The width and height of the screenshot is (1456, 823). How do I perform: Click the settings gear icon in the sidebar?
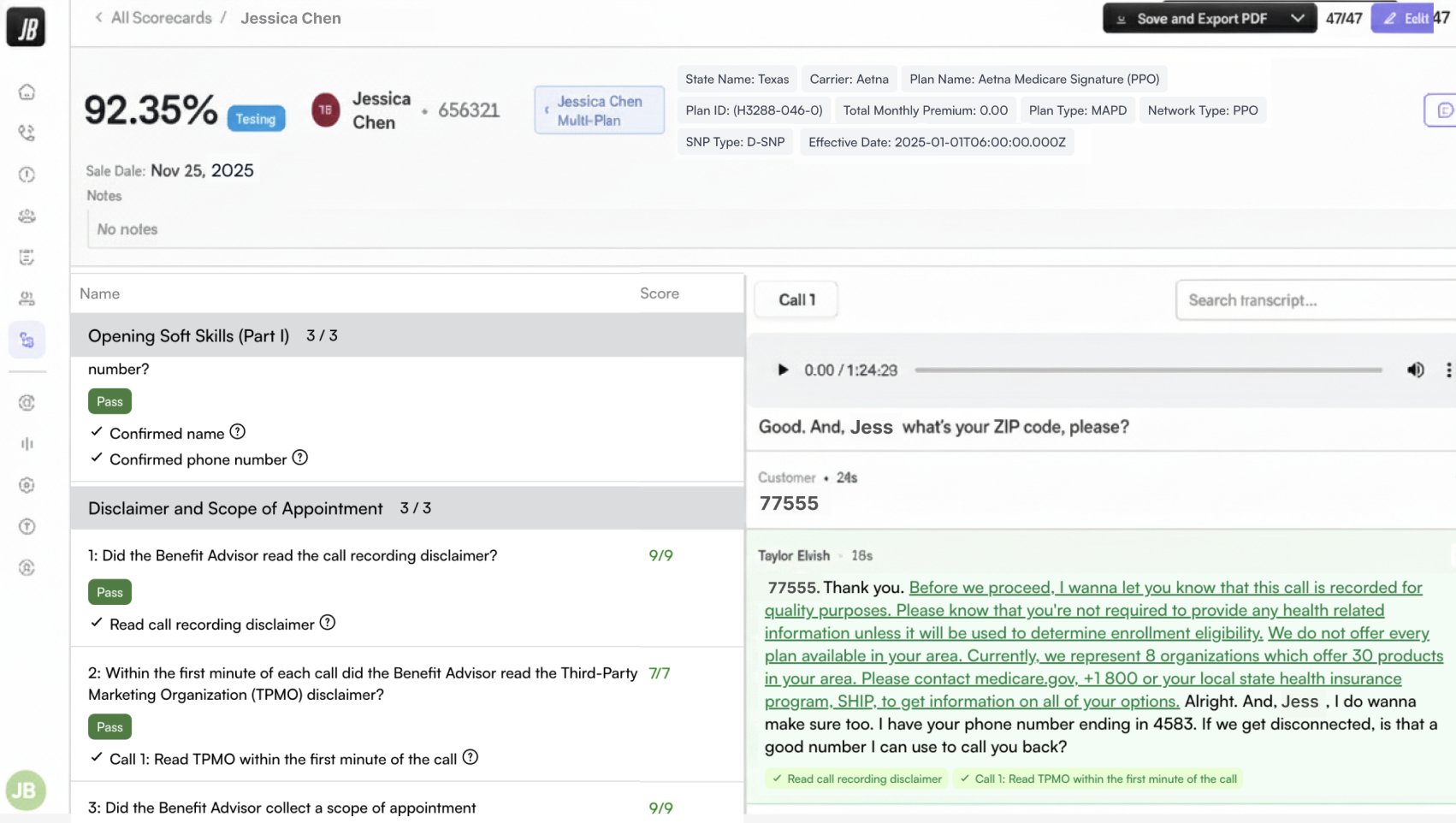pos(27,485)
